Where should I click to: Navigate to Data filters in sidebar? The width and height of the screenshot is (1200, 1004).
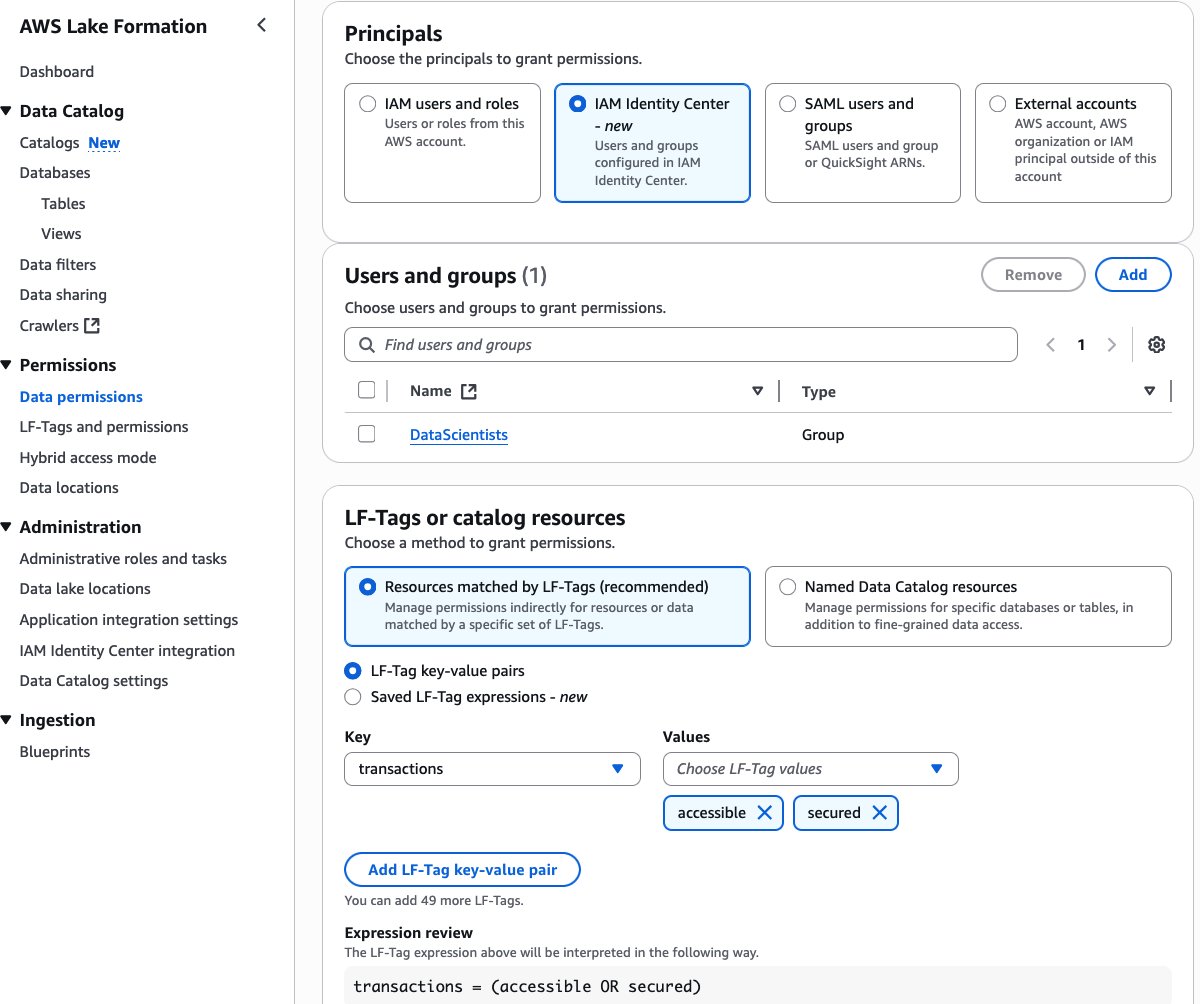[x=58, y=265]
